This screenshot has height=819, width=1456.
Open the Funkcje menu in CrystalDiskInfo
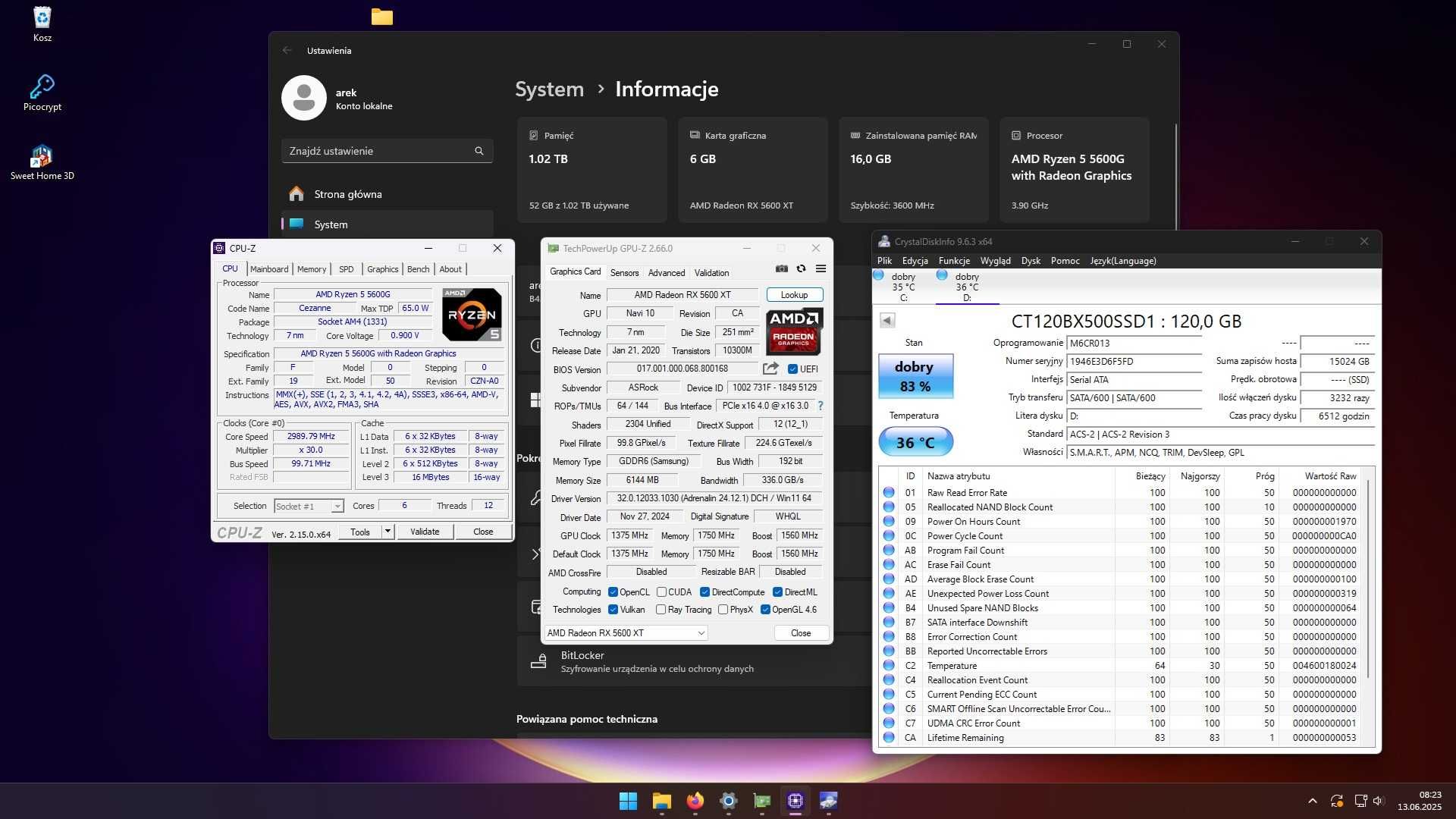[954, 261]
